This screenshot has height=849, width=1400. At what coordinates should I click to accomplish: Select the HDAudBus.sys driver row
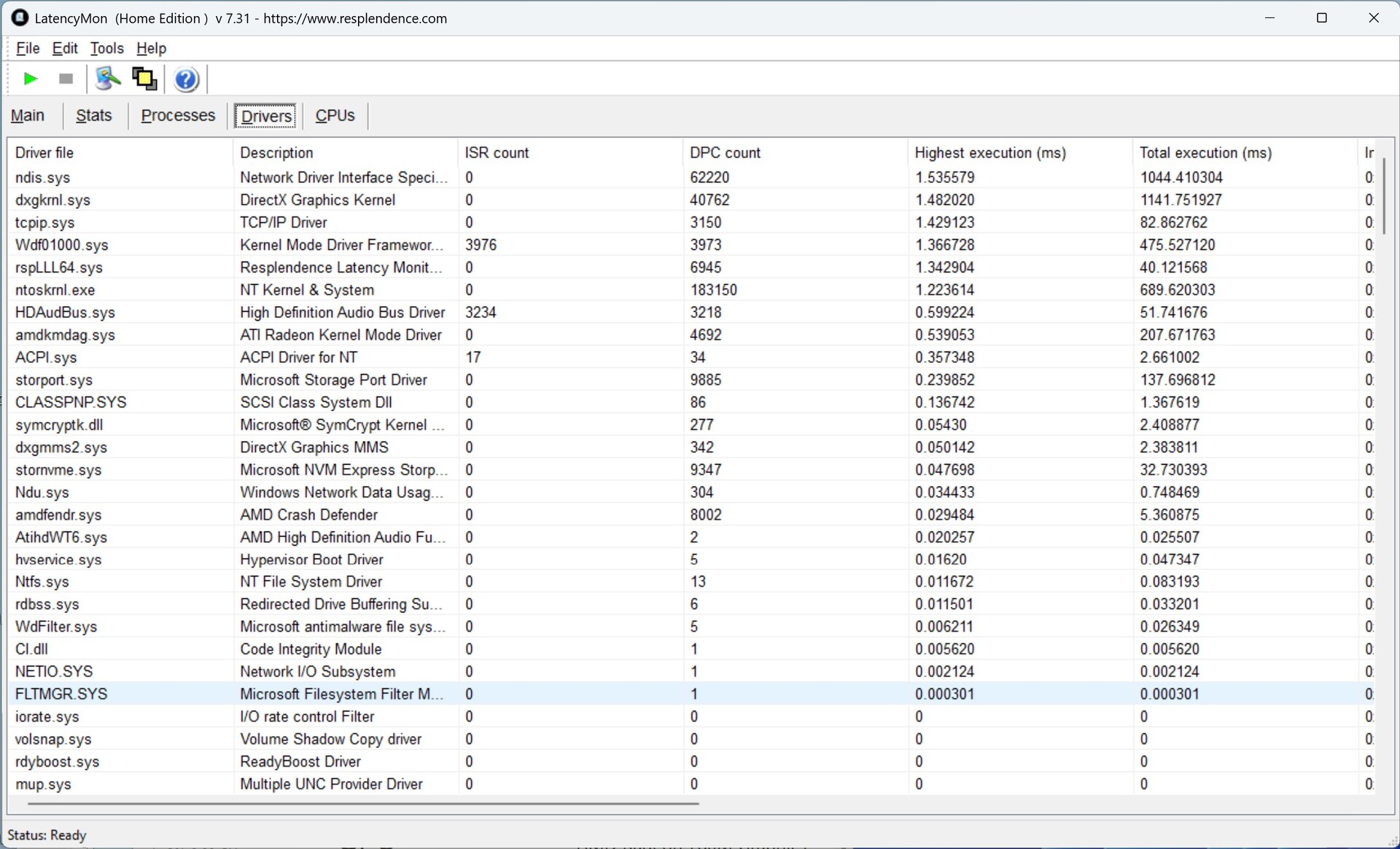pyautogui.click(x=65, y=313)
